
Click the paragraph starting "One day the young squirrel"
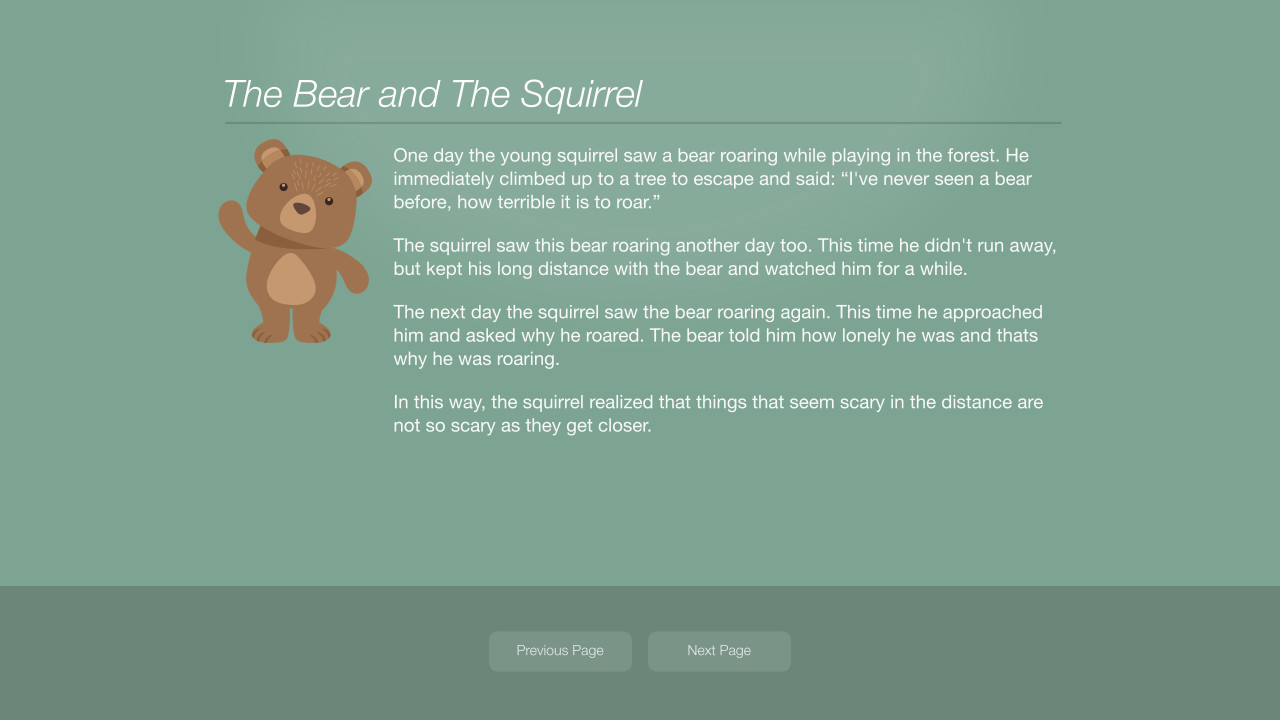click(712, 179)
